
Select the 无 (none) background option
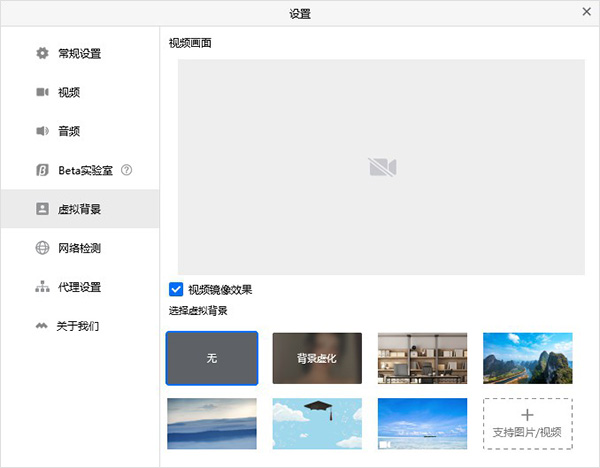212,358
